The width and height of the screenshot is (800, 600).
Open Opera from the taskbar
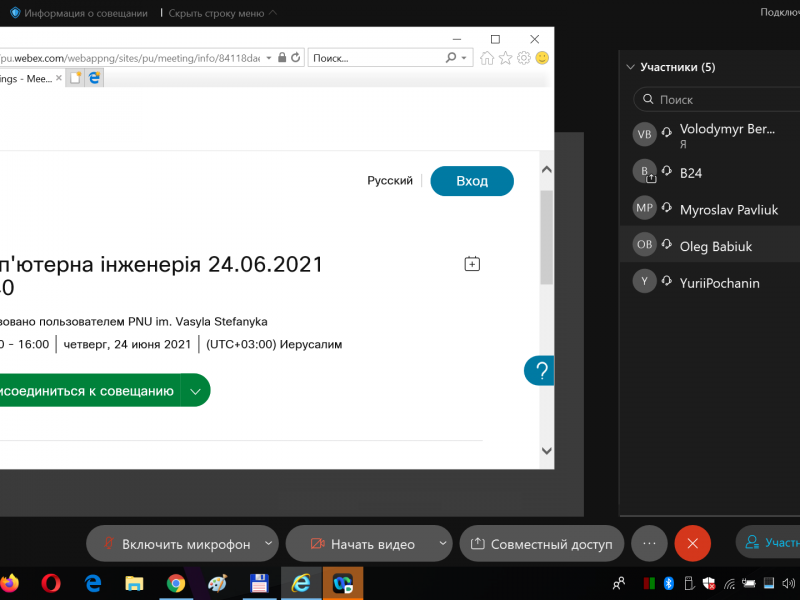pyautogui.click(x=51, y=583)
